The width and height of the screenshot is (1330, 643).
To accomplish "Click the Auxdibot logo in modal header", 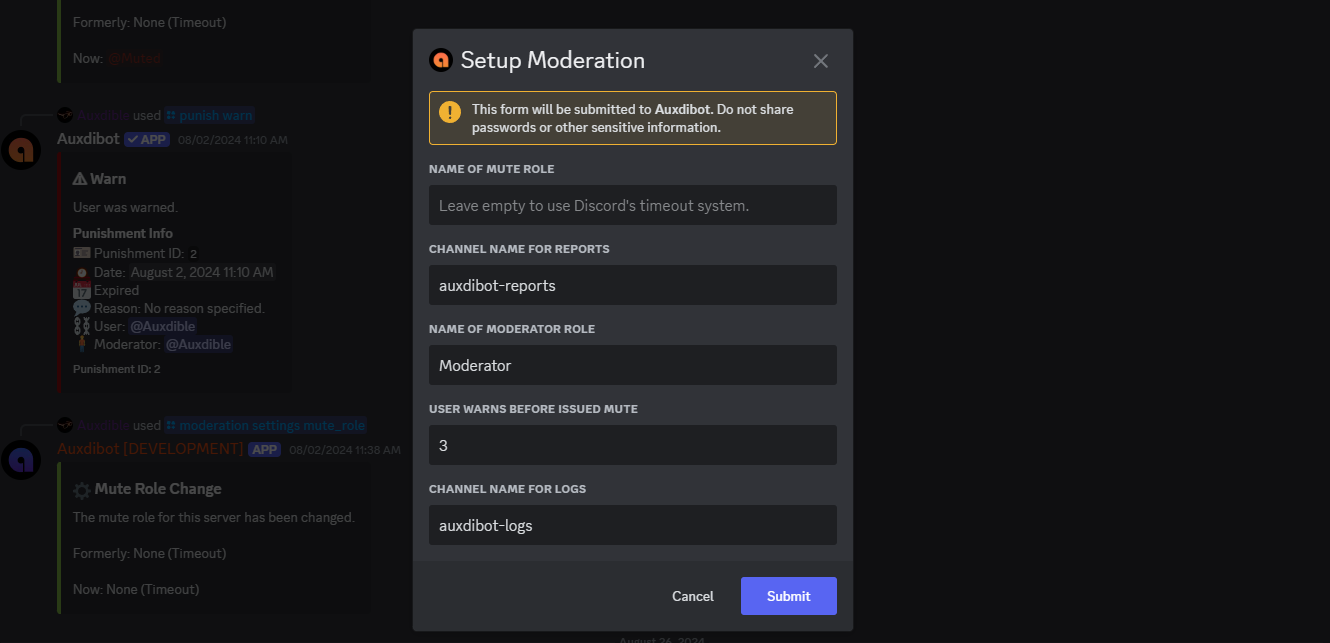I will (441, 60).
